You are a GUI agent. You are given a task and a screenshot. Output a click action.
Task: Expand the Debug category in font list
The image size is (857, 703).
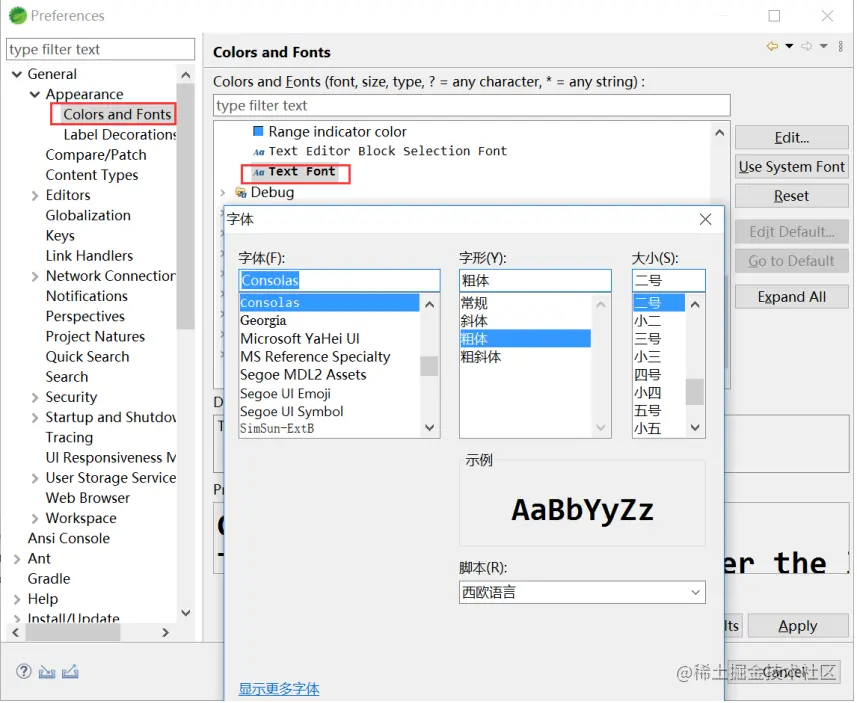pos(222,193)
